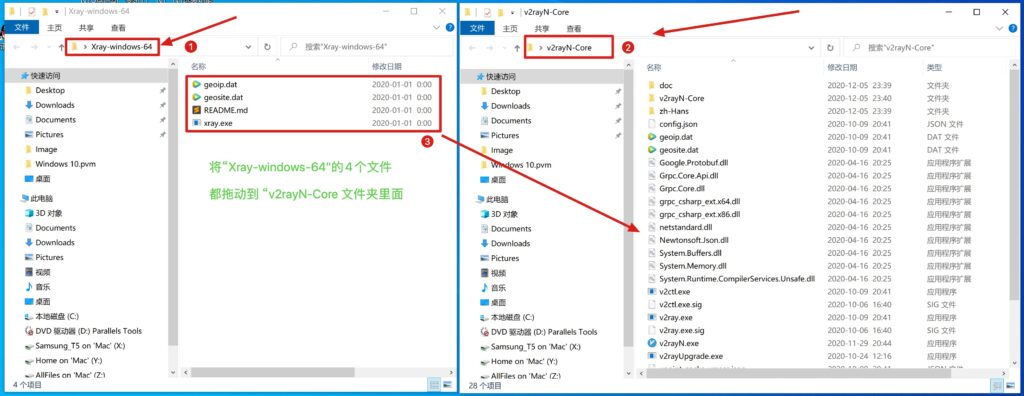
Task: Refresh the Xray-windows-64 folder view
Action: [267, 47]
